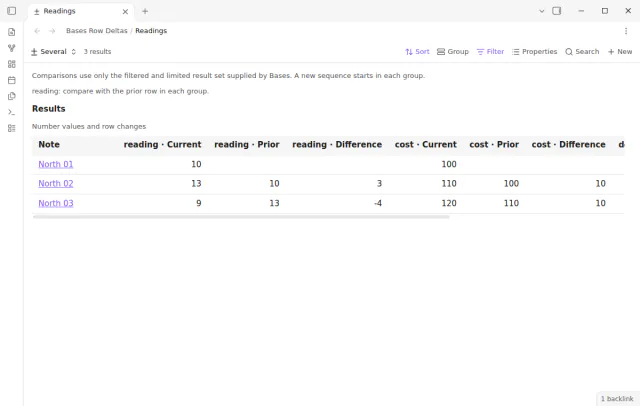Viewport: 640px width, 406px height.
Task: Open graph view from the ribbon
Action: (x=11, y=48)
